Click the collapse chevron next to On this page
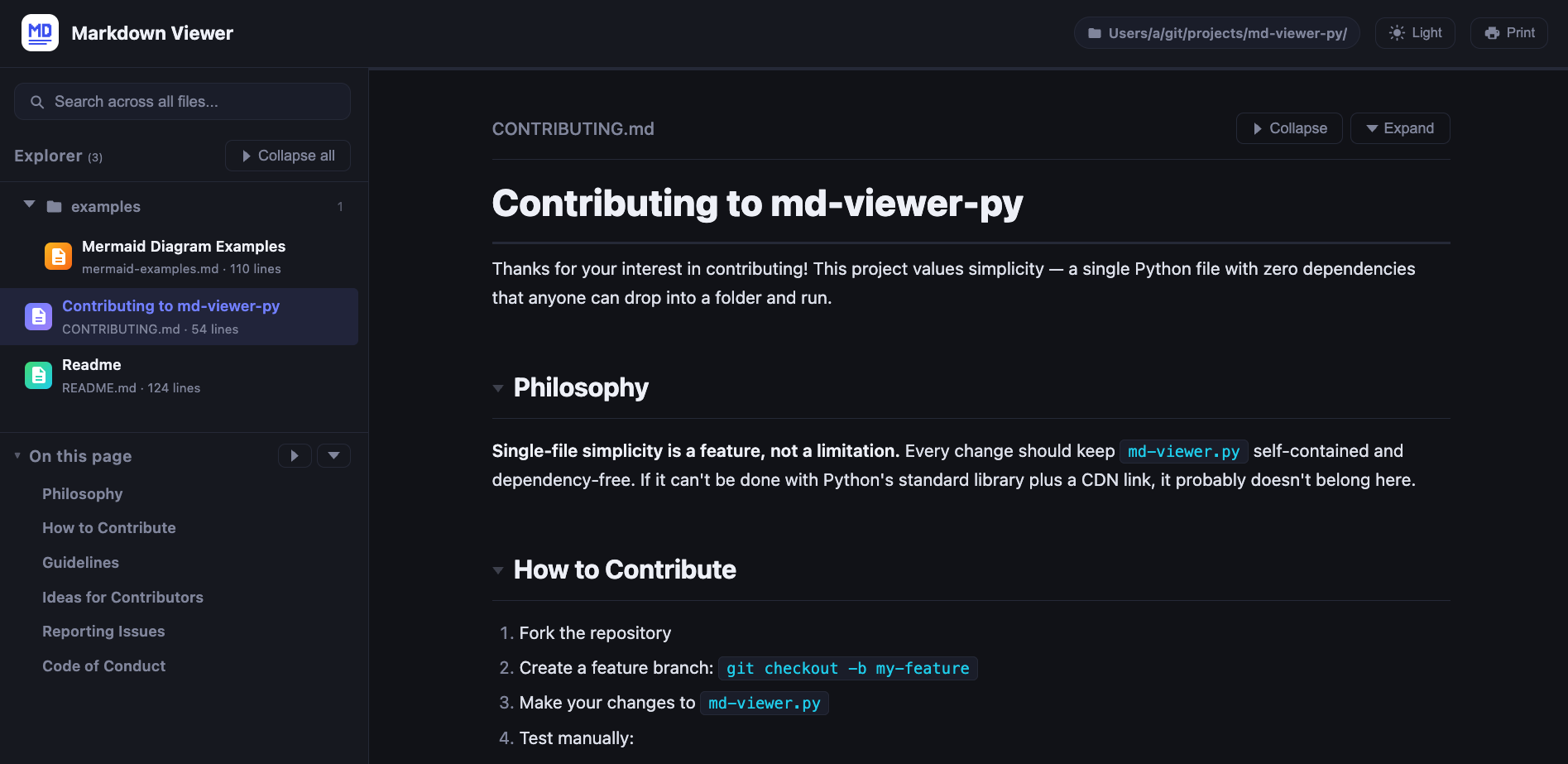The image size is (1568, 764). [333, 455]
